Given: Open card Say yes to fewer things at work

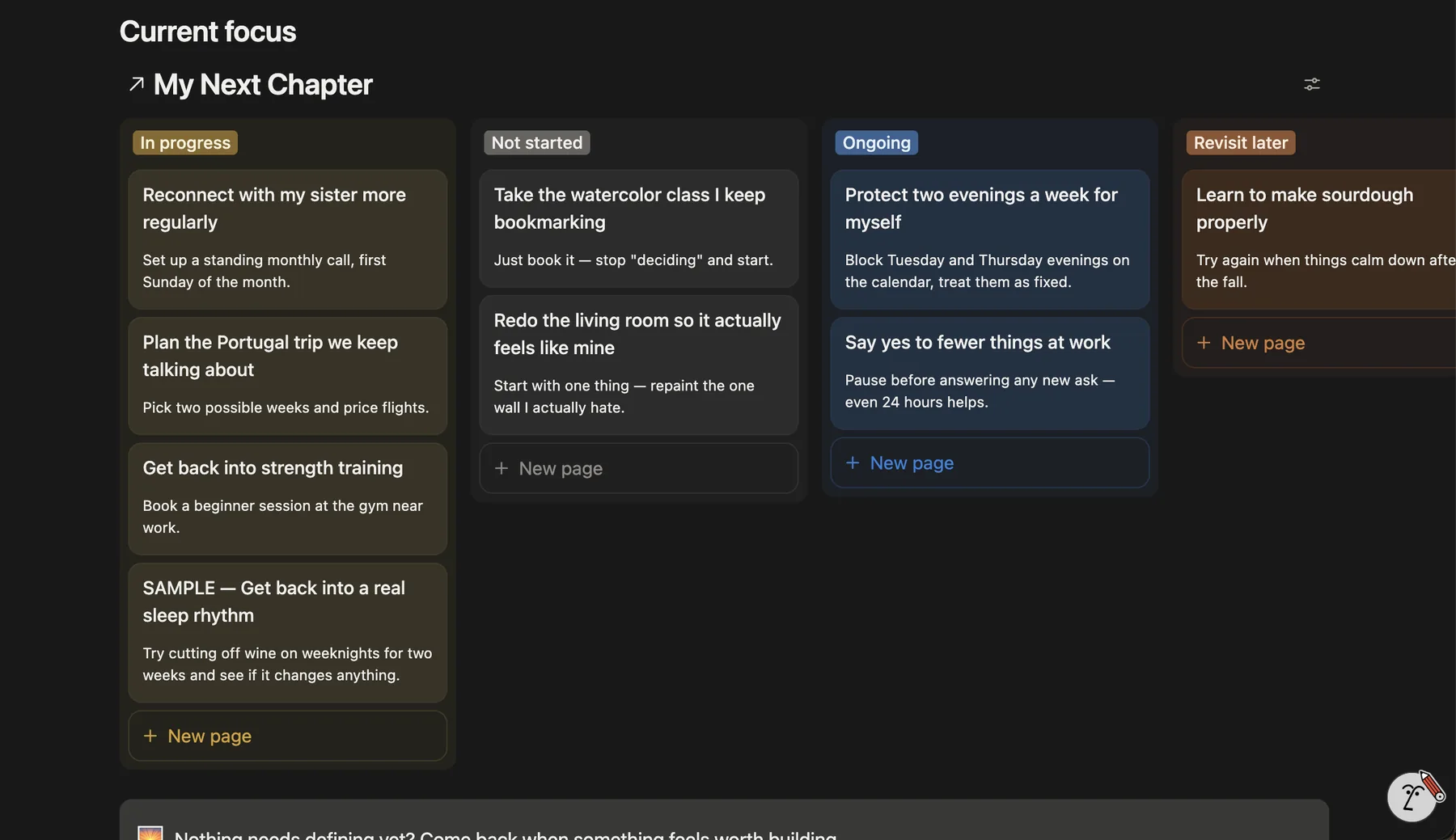Looking at the screenshot, I should coord(989,373).
